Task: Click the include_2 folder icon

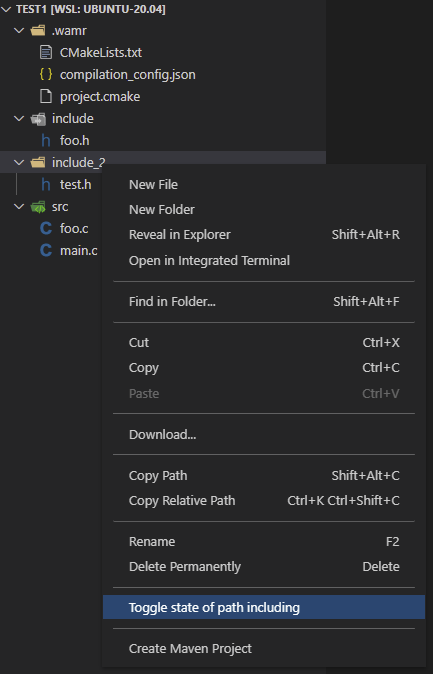Action: pyautogui.click(x=38, y=162)
